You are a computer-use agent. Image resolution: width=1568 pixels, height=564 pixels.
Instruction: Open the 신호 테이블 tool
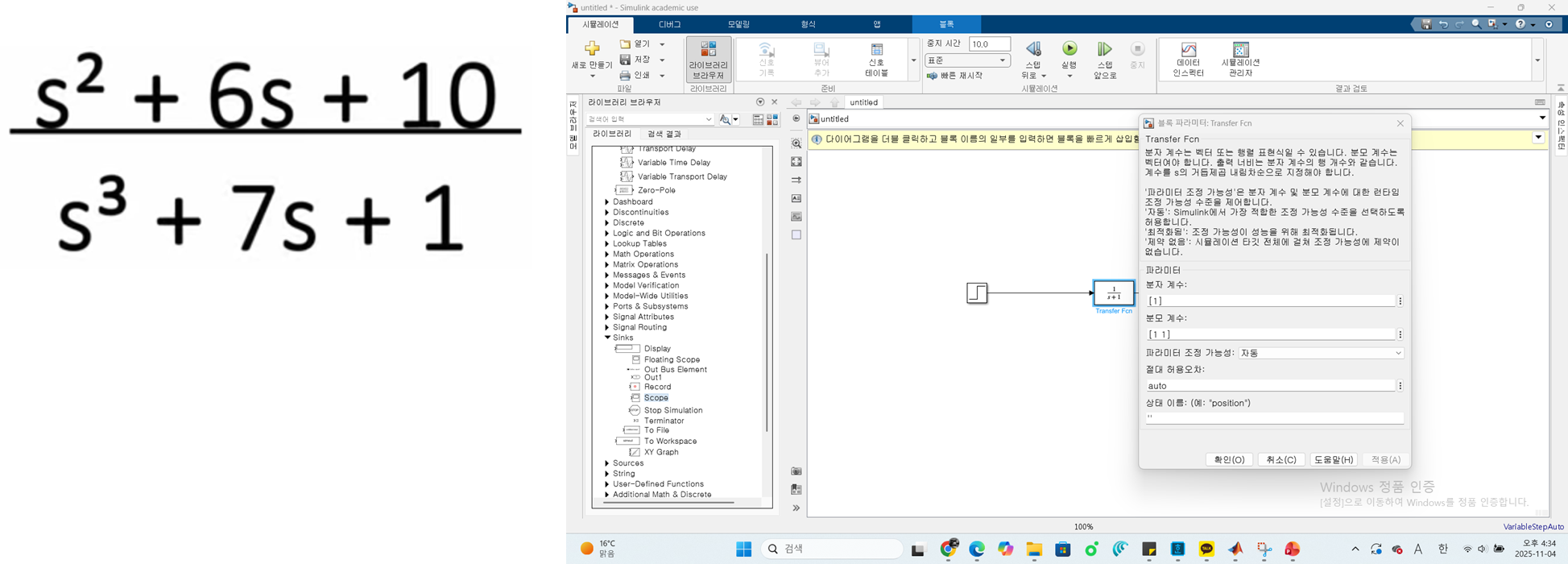coord(876,59)
